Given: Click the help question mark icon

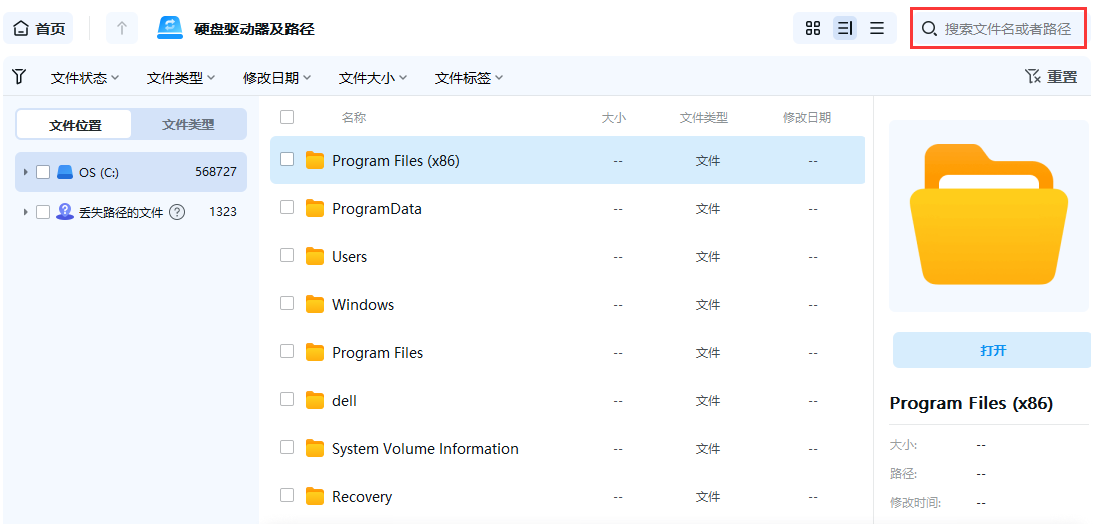Looking at the screenshot, I should (x=177, y=212).
